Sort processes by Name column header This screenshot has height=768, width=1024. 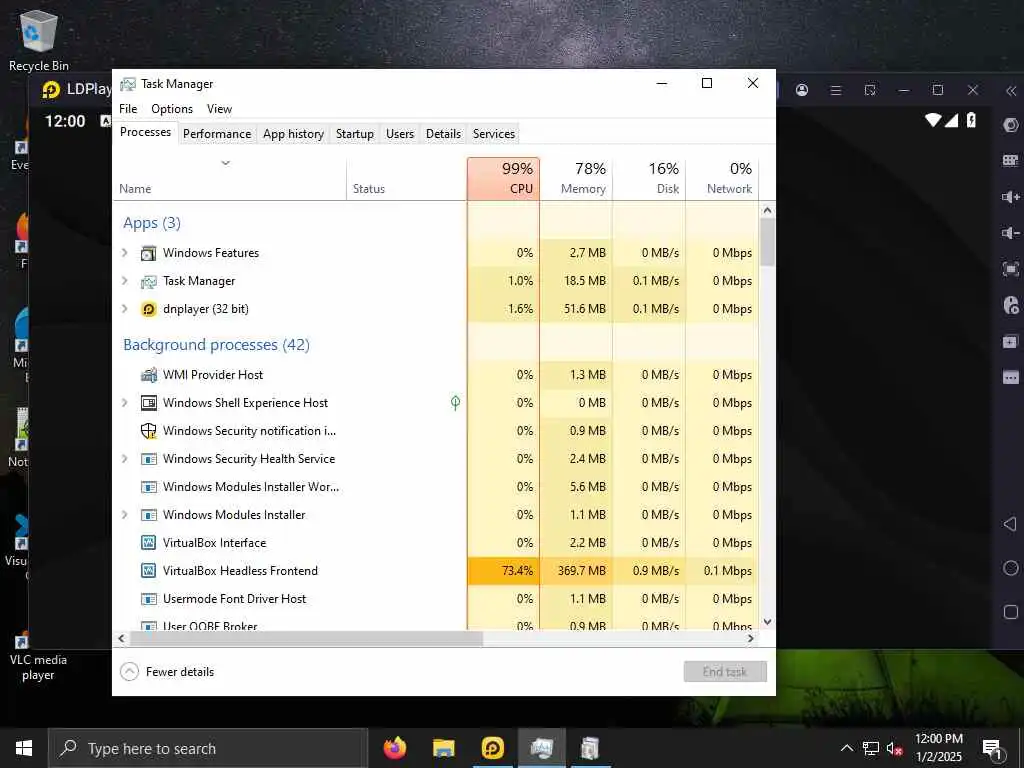tap(229, 178)
